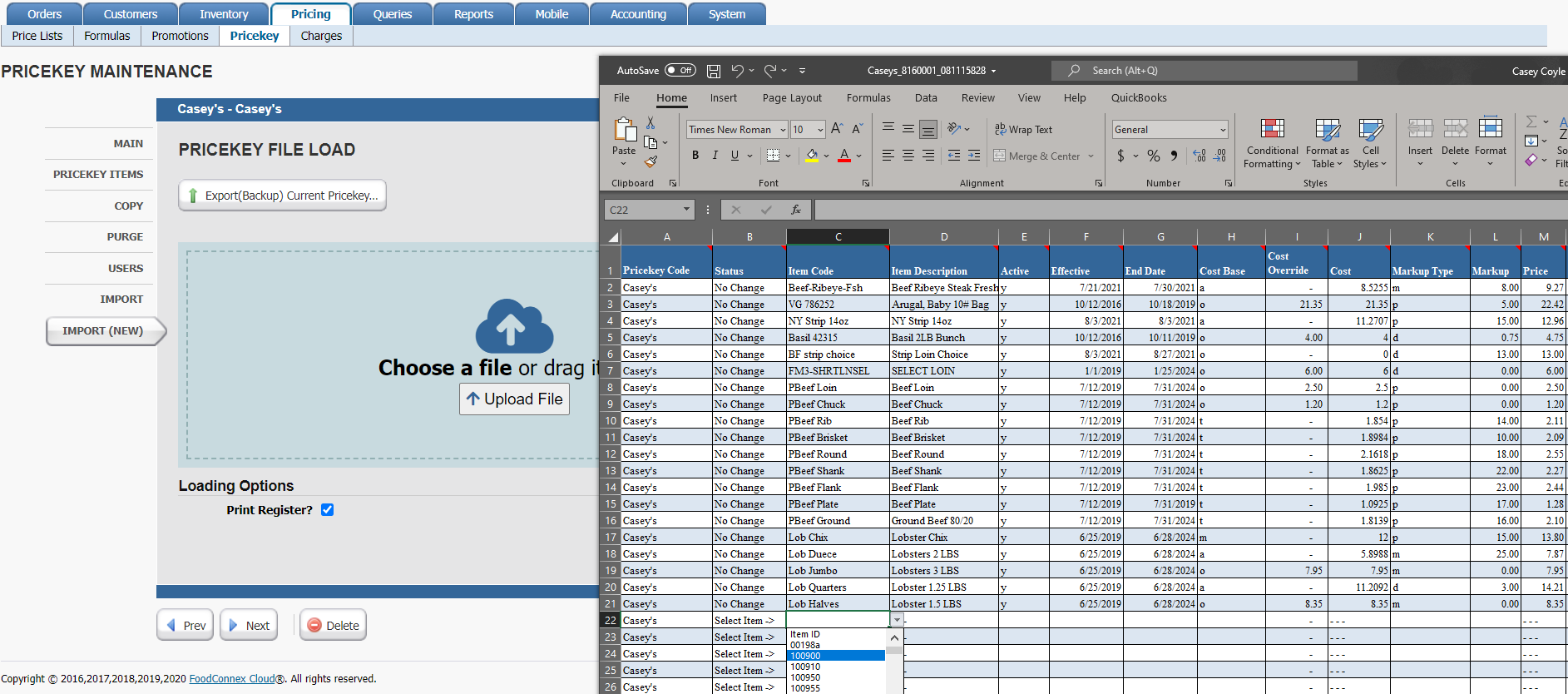Apply Bold formatting
This screenshot has height=694, width=1568.
[x=695, y=156]
